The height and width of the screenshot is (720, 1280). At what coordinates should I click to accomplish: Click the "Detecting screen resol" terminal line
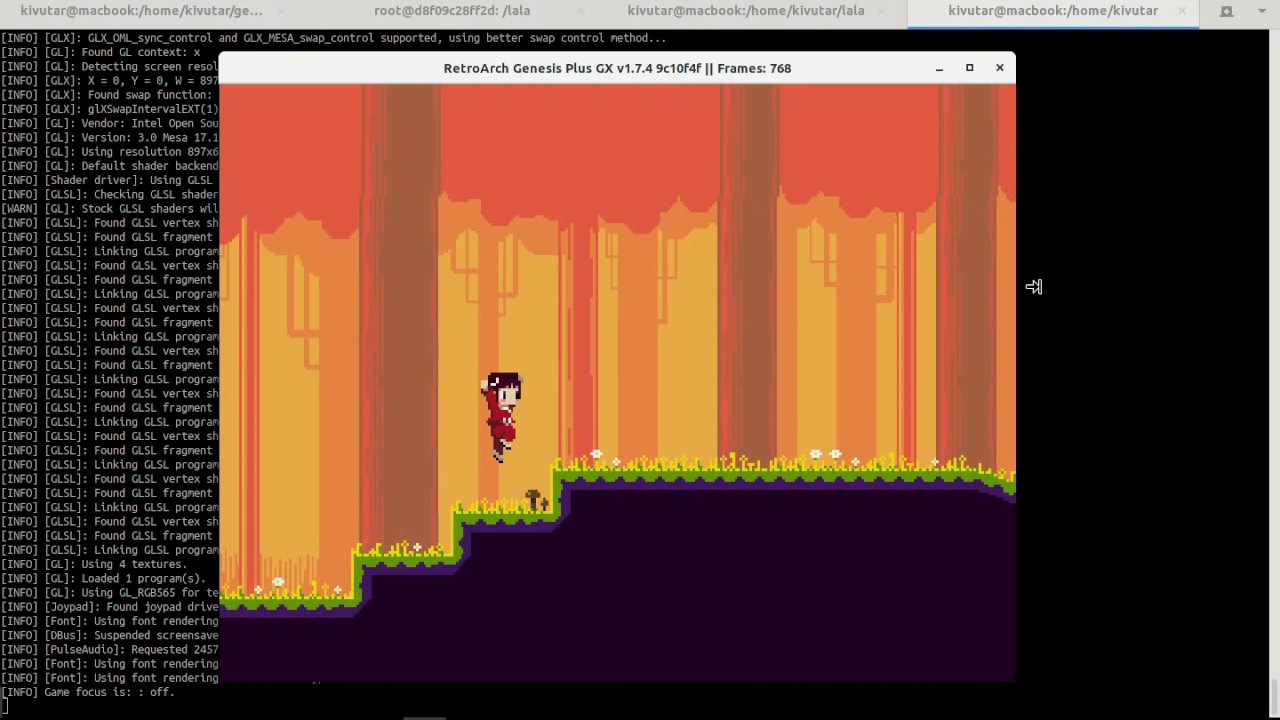pos(109,67)
